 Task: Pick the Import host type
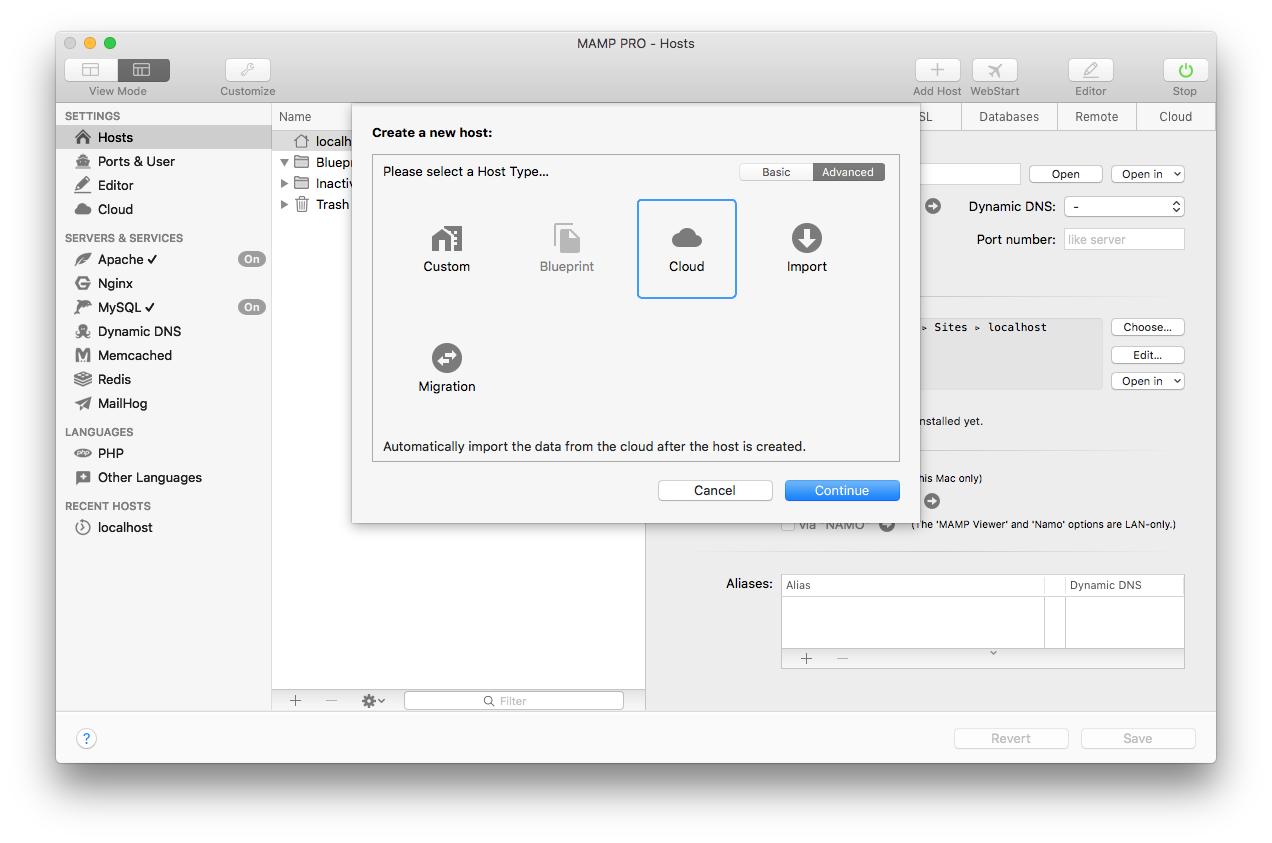pos(806,248)
